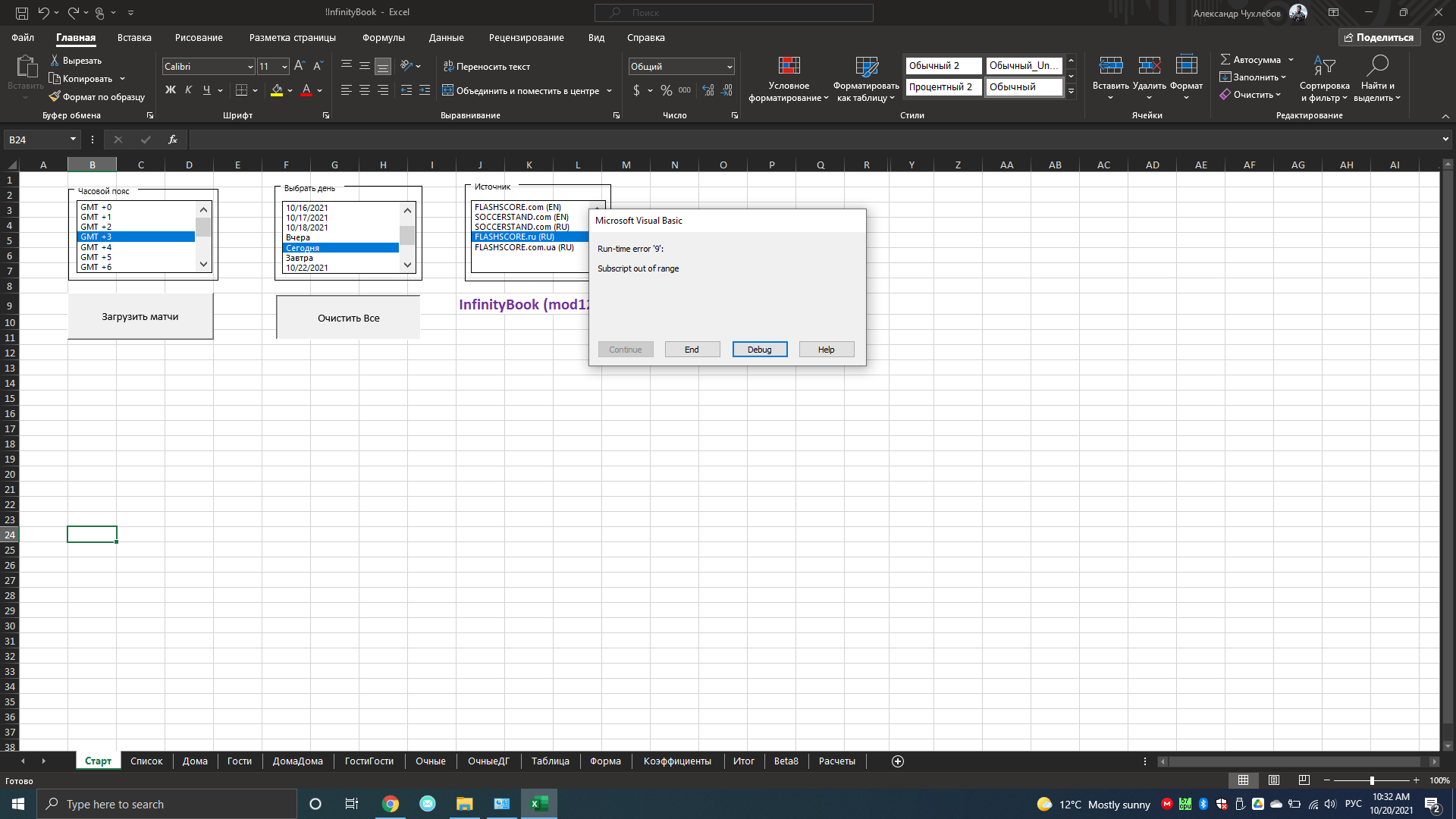Open the Insert ribbon tab
Screen dimensions: 1456x819
tap(134, 37)
